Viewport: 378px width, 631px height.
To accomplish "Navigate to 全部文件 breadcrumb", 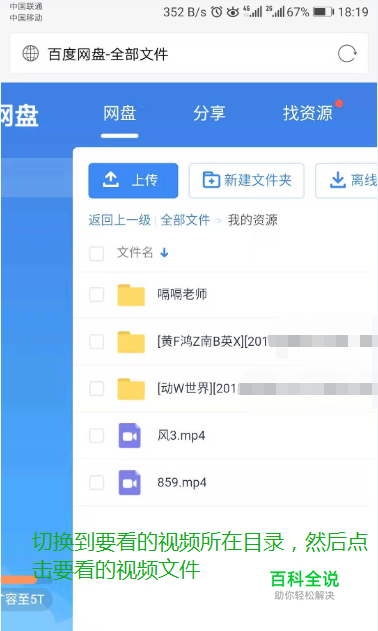I will [185, 220].
